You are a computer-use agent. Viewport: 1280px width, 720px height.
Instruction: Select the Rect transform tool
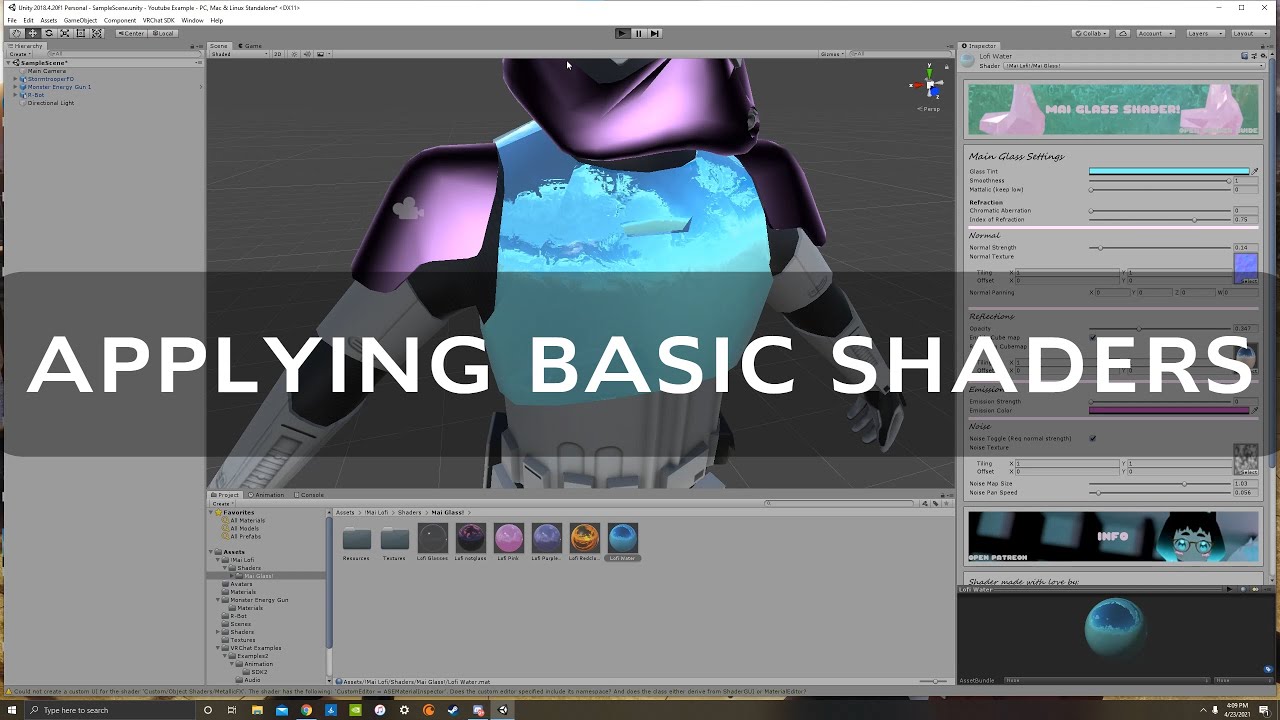(80, 33)
